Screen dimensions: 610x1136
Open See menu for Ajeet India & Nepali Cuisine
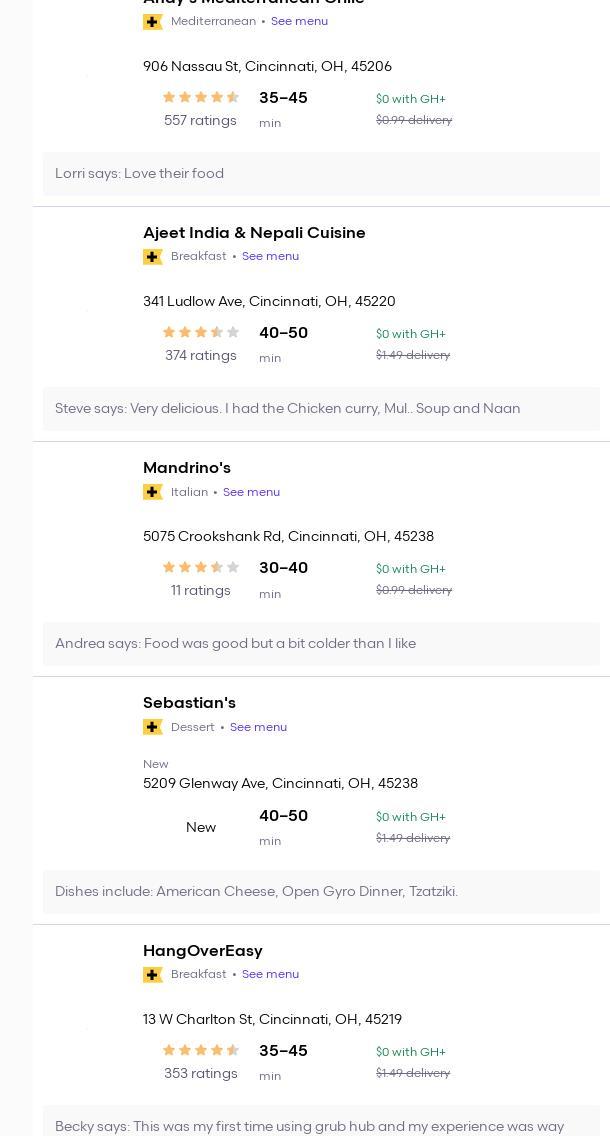[x=270, y=256]
